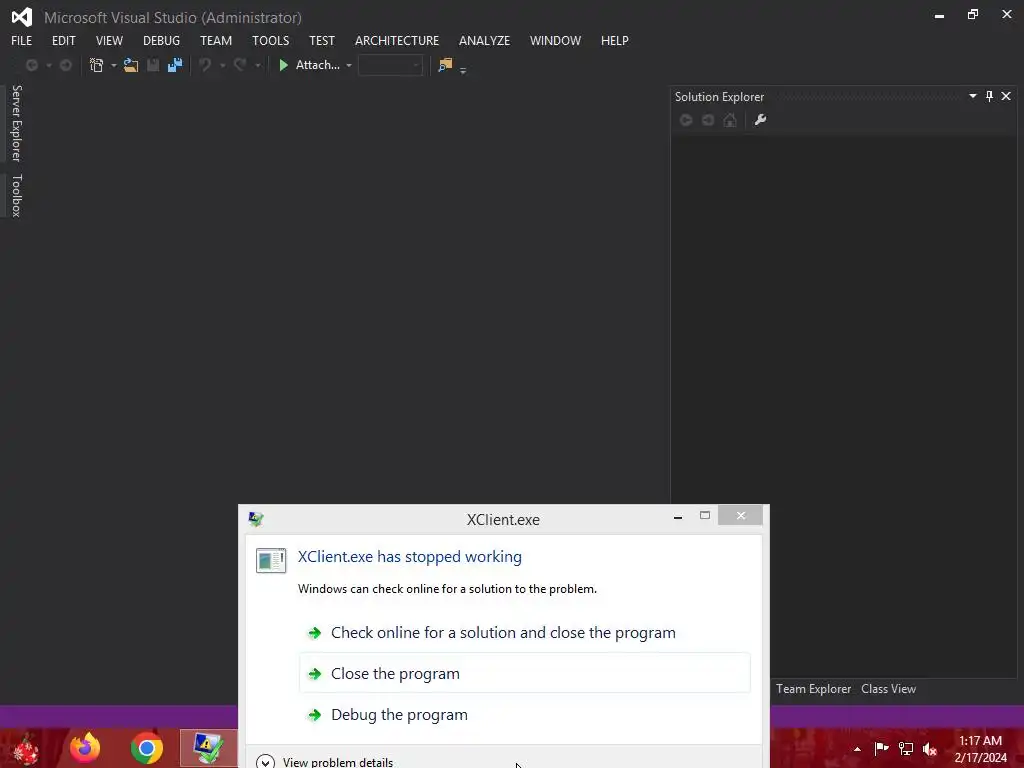1024x768 pixels.
Task: Close the XClient.exe dialog window
Action: [741, 515]
